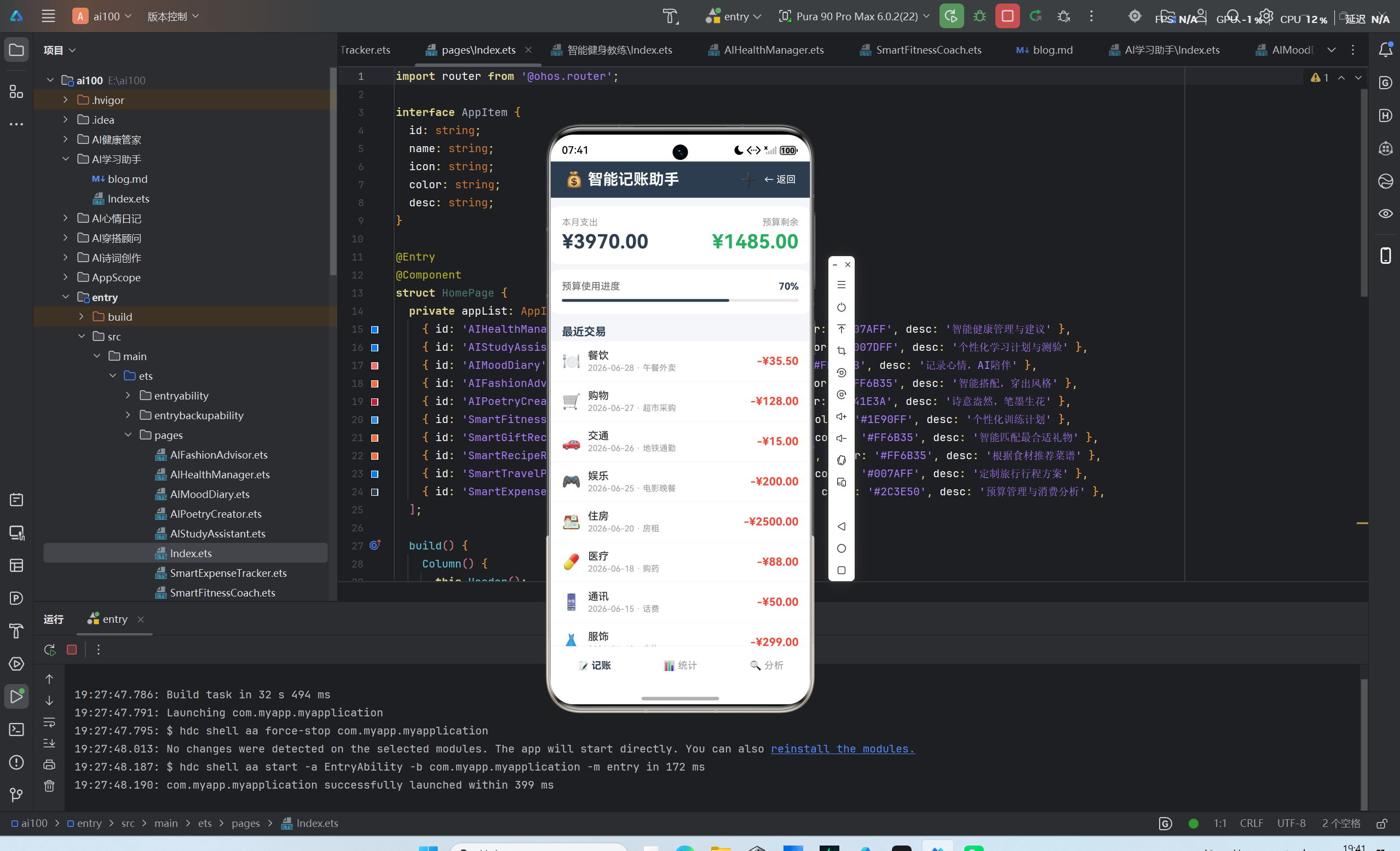1400x851 pixels.
Task: Print the console output with printer icon
Action: (49, 765)
